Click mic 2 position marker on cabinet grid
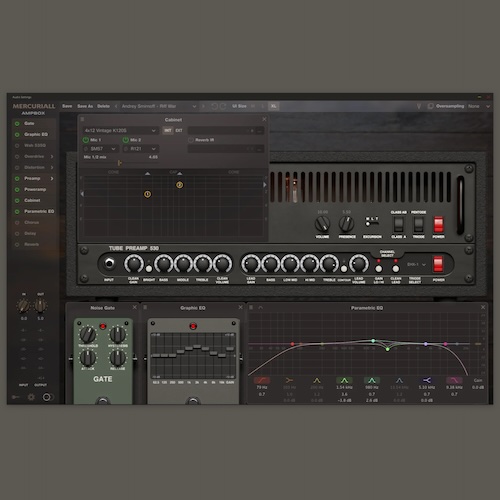Screen dimensions: 500x500 click(179, 185)
